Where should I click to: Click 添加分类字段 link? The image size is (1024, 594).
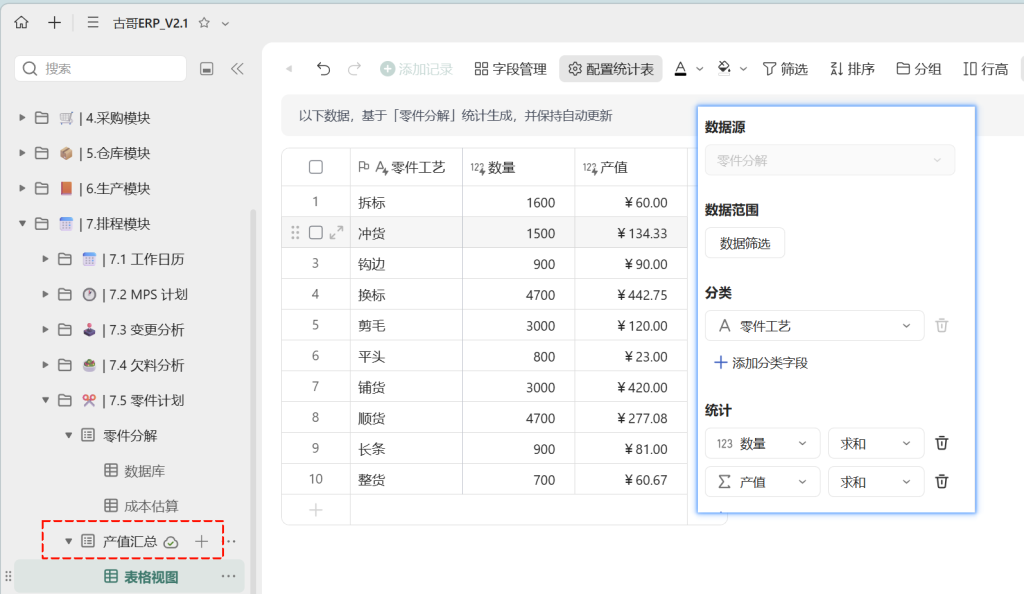pos(761,363)
